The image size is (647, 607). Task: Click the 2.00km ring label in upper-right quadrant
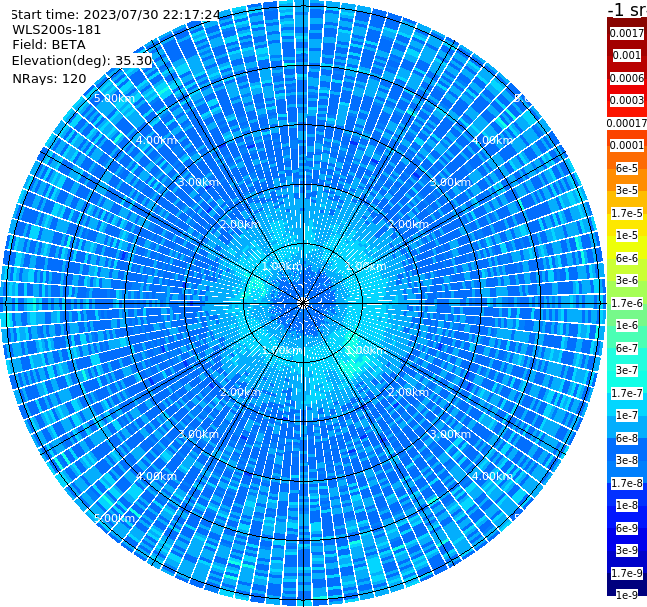pos(409,224)
